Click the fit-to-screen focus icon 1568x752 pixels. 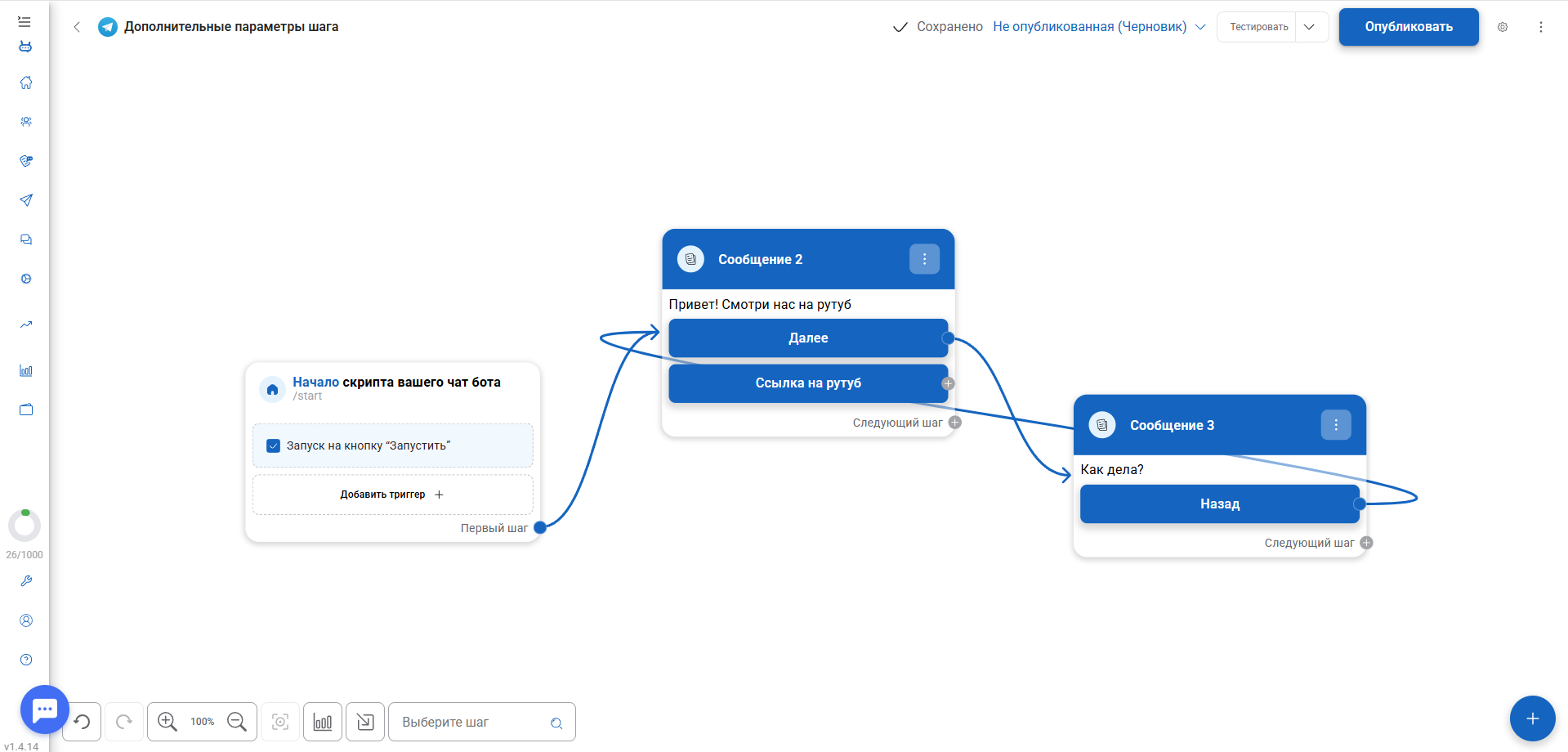pyautogui.click(x=280, y=722)
